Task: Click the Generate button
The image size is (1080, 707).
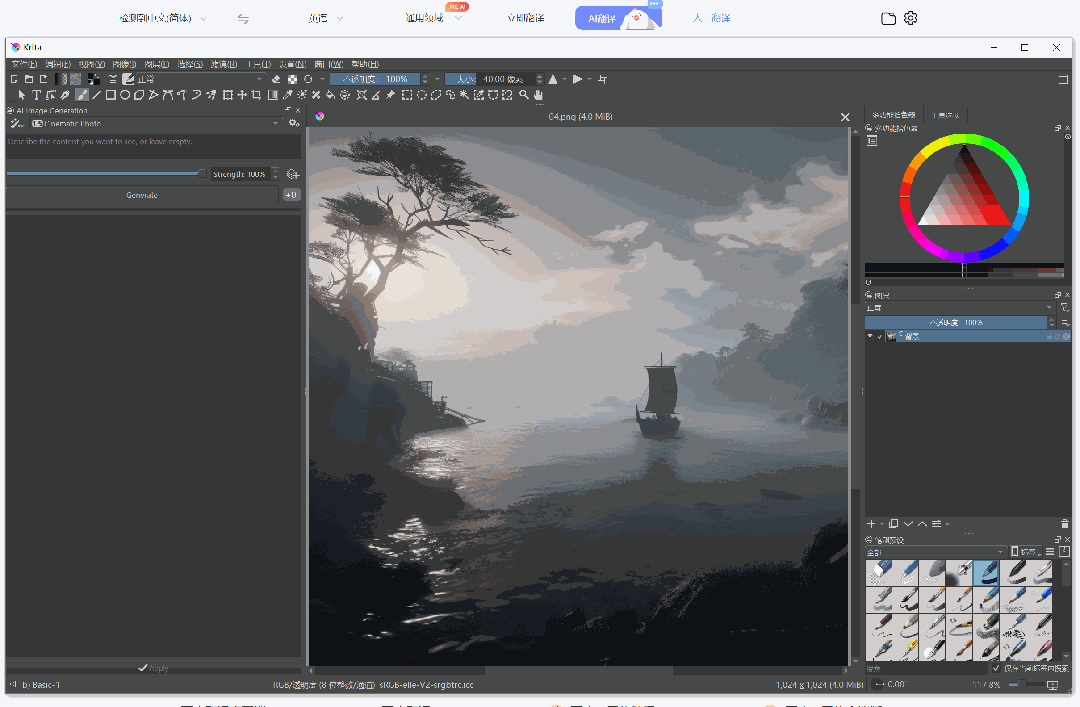Action: tap(142, 195)
